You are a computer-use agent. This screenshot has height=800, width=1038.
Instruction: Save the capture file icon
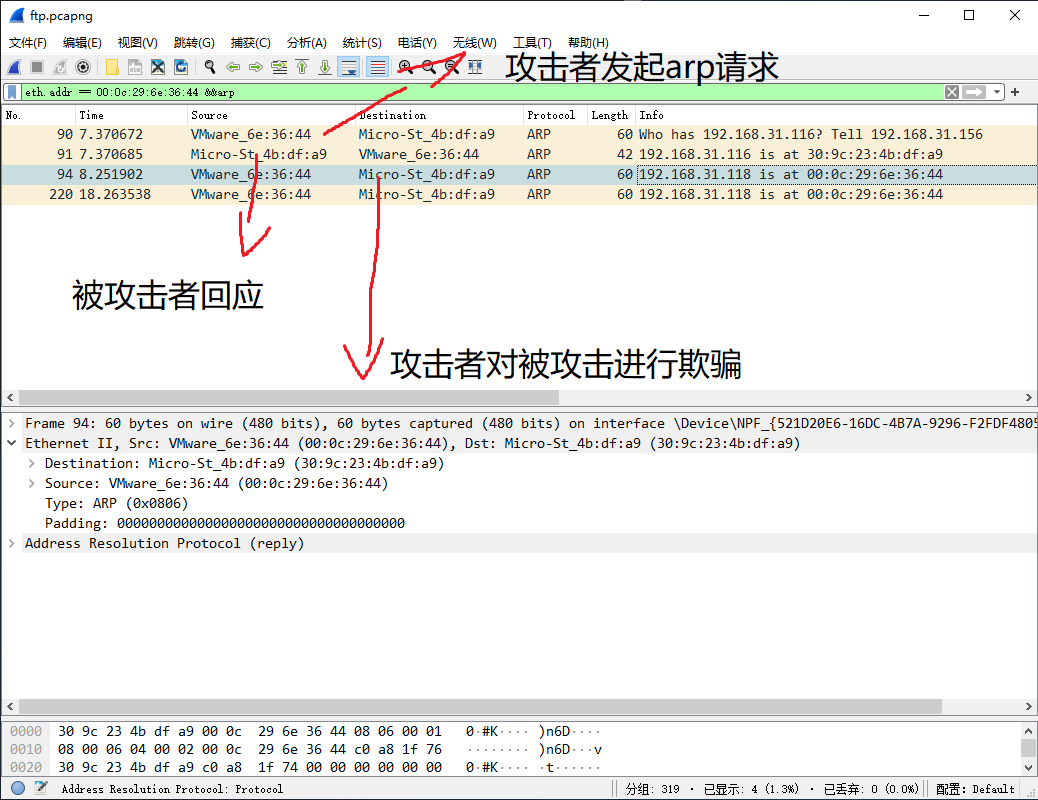click(135, 67)
